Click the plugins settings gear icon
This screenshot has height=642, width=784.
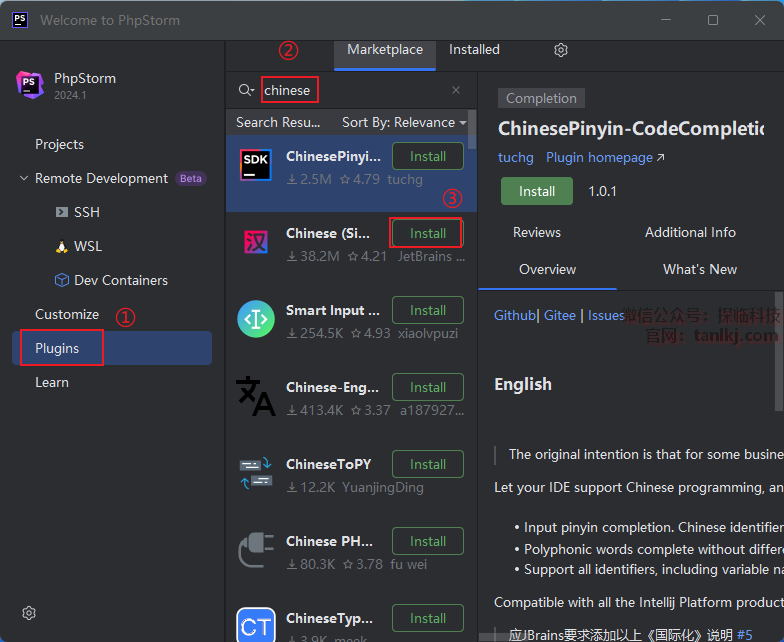coord(561,50)
